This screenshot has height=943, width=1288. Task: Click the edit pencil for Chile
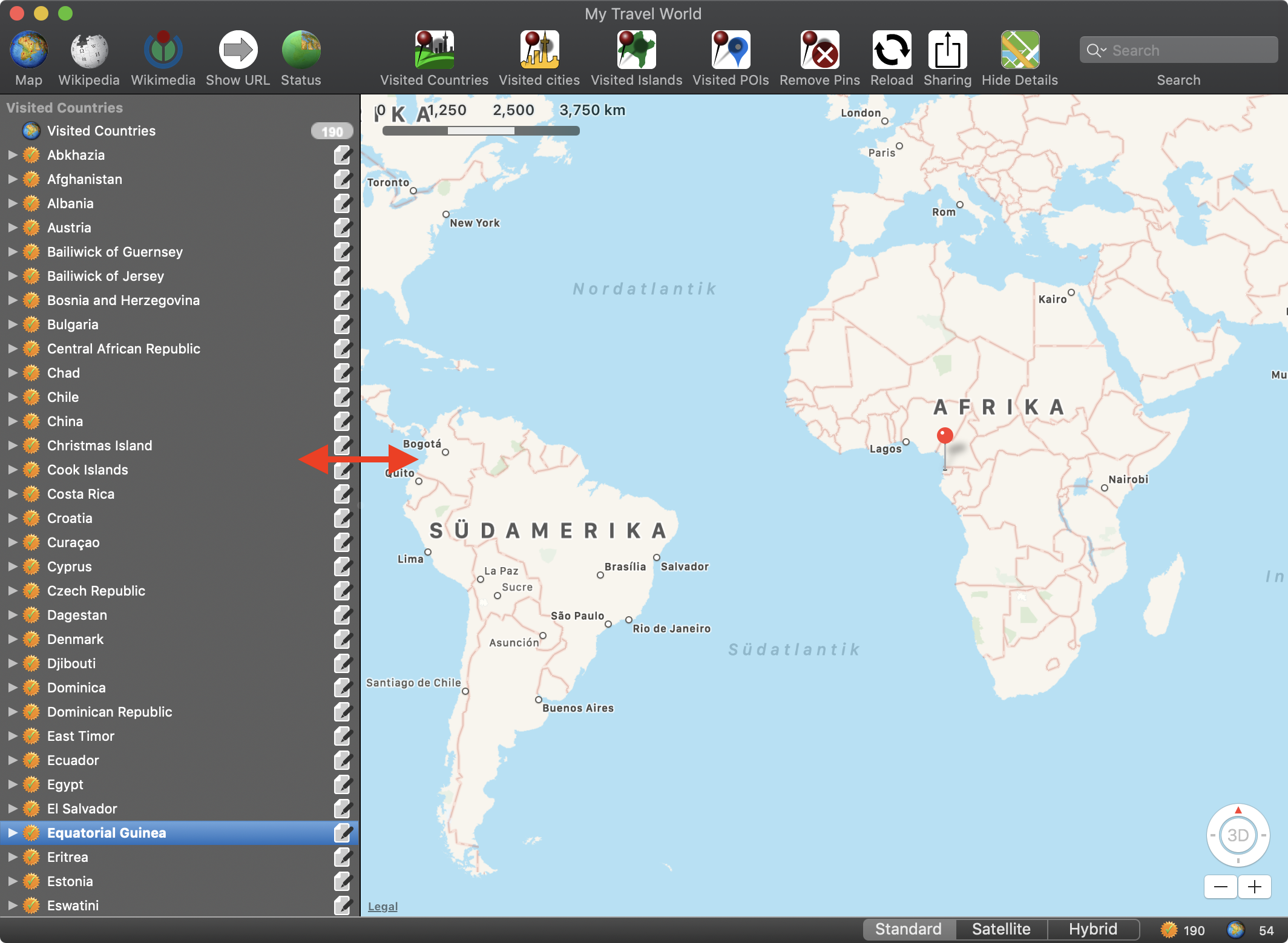tap(343, 397)
